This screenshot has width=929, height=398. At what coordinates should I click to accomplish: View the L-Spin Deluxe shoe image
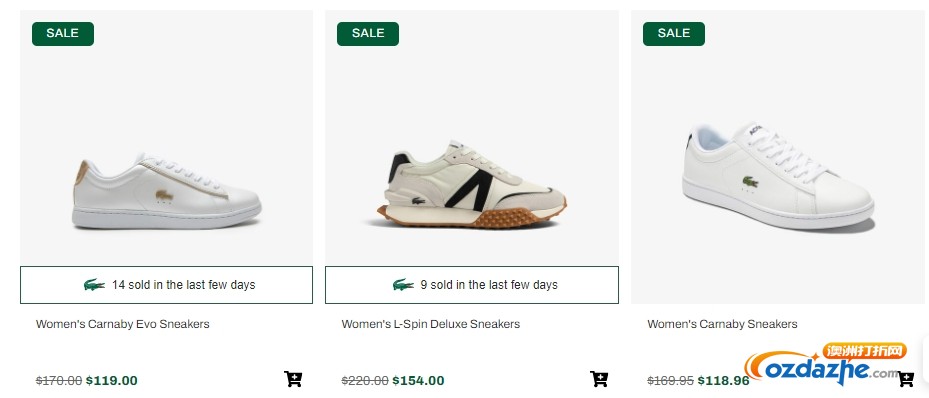pyautogui.click(x=472, y=184)
